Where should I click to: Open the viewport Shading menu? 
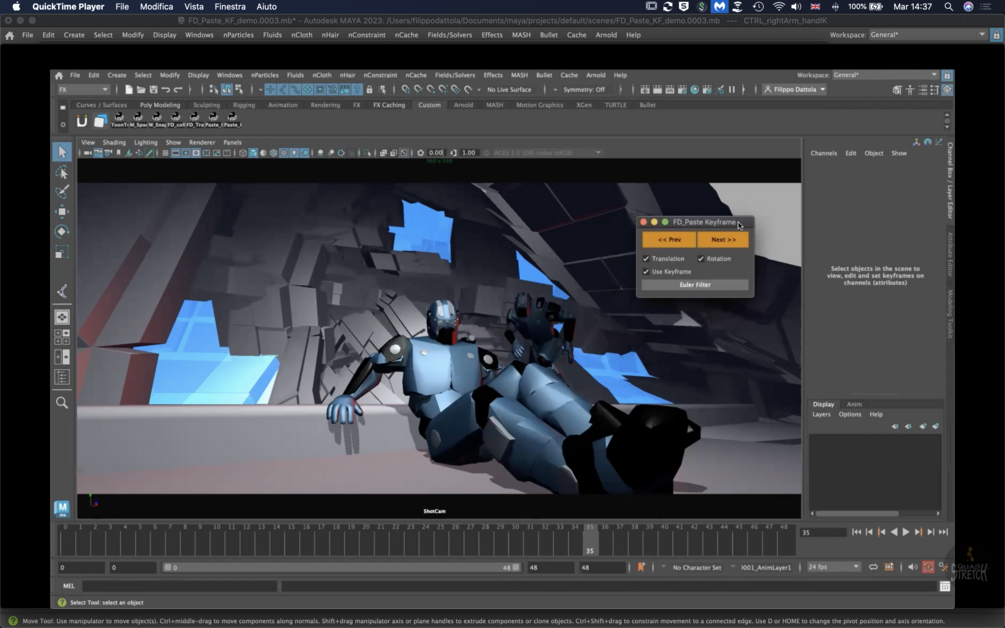click(x=114, y=142)
